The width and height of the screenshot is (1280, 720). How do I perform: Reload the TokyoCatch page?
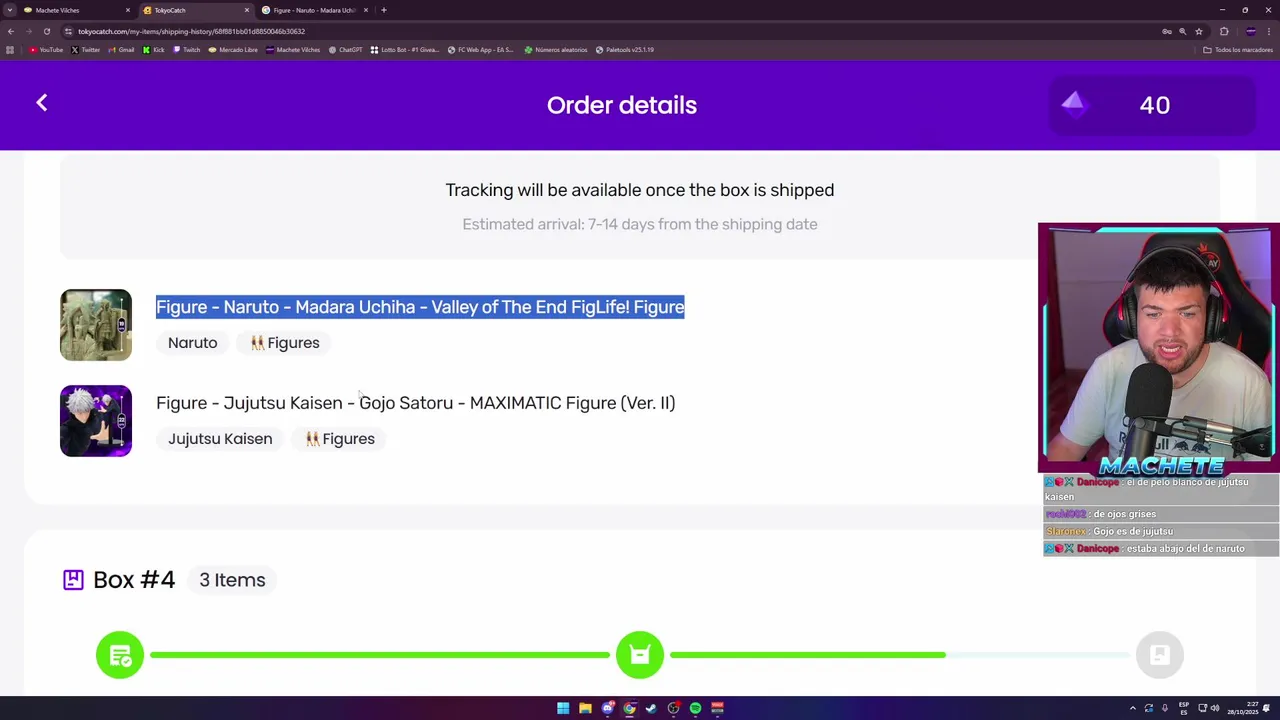click(46, 31)
